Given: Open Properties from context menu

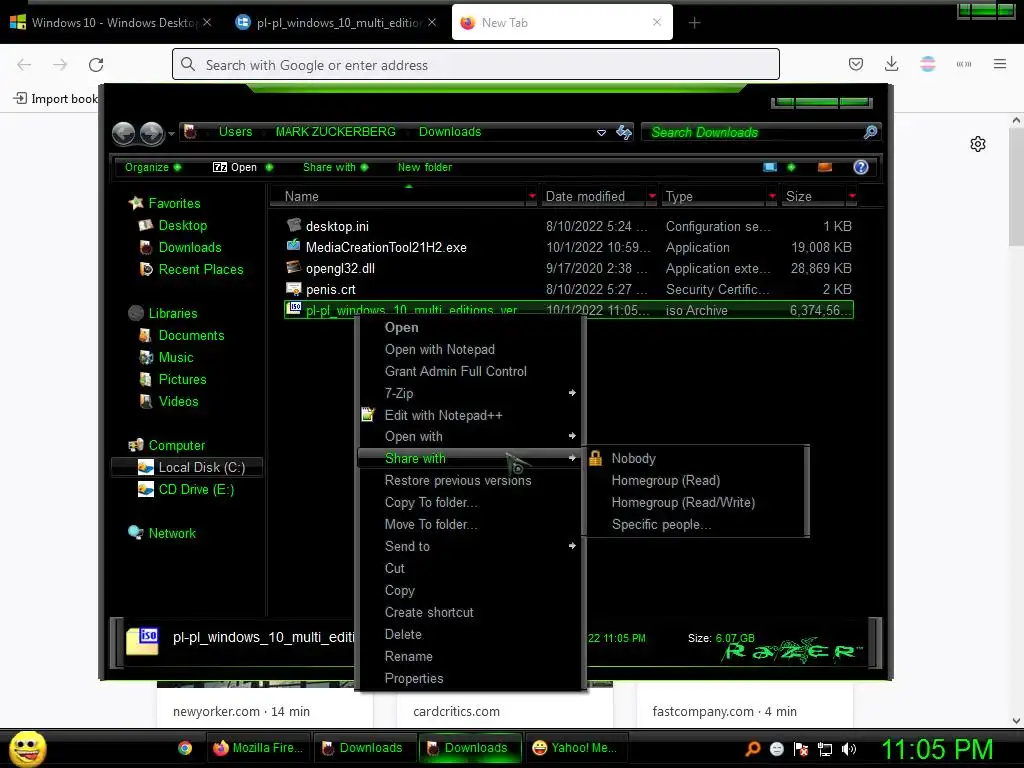Looking at the screenshot, I should (x=469, y=679).
